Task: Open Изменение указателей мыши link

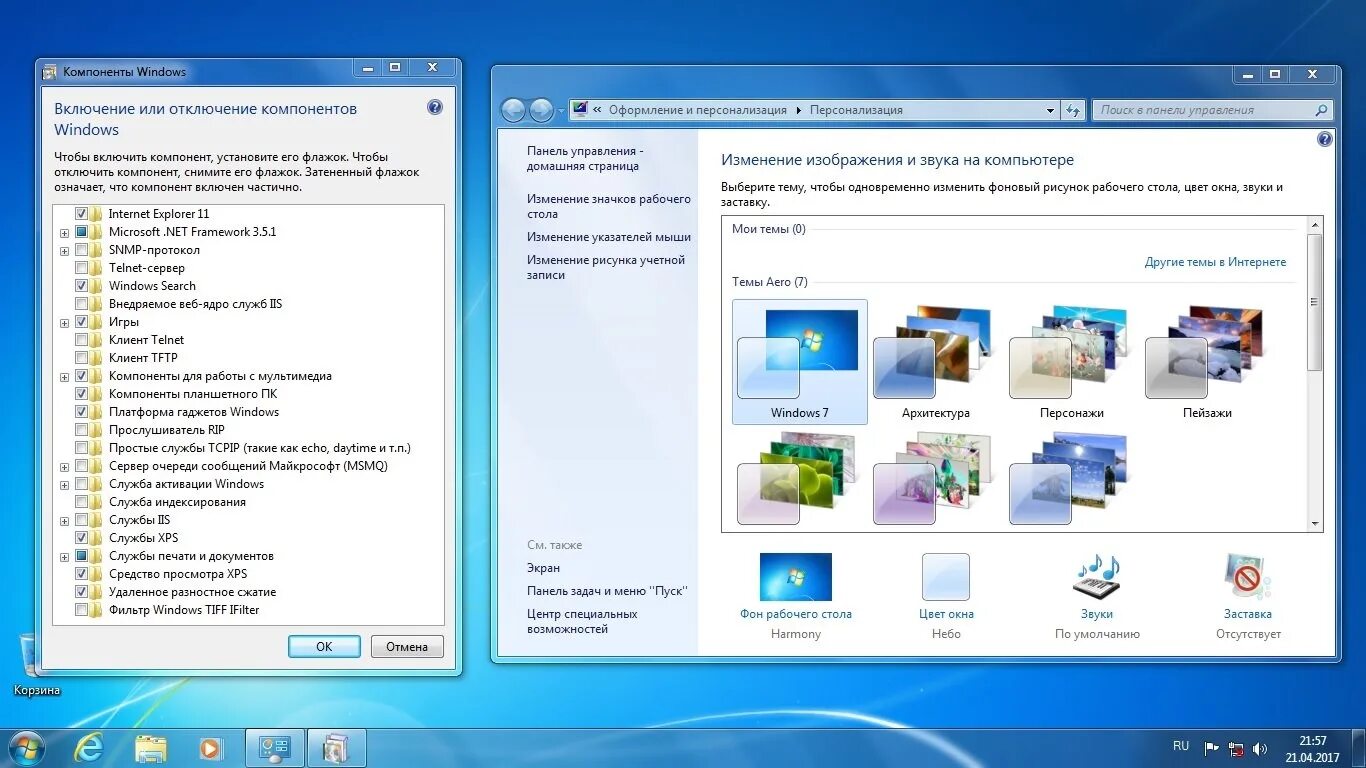Action: [x=609, y=237]
